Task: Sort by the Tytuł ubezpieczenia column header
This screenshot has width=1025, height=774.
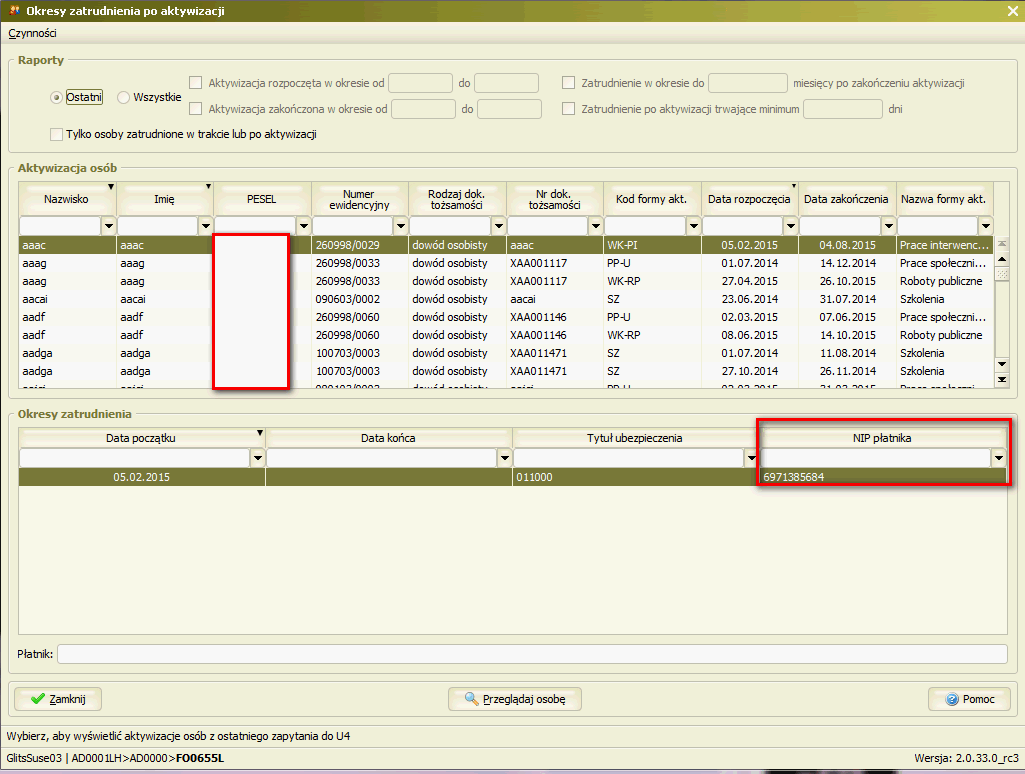Action: tap(635, 438)
